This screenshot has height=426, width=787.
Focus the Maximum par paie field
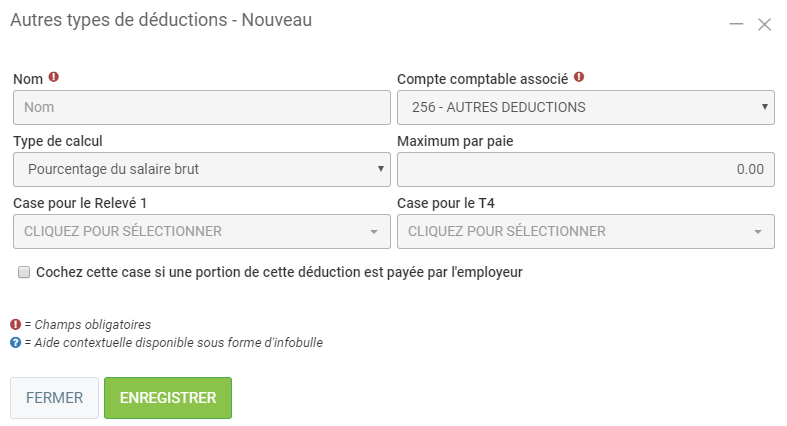(585, 169)
